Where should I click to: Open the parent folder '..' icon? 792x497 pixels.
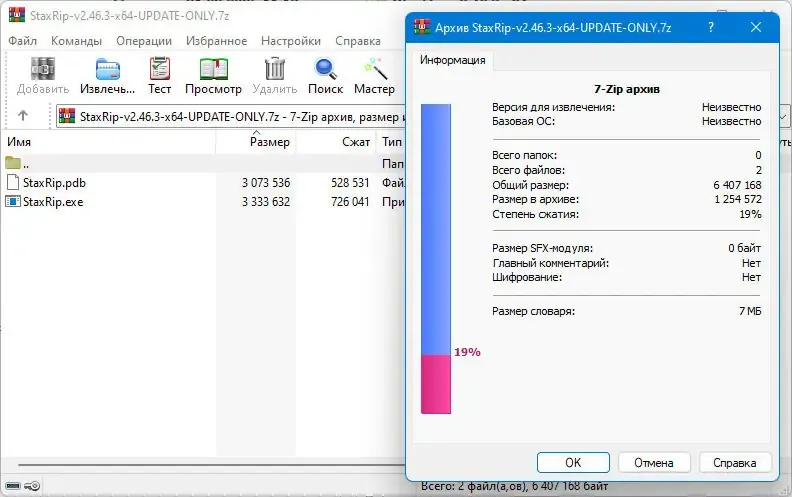[x=13, y=163]
